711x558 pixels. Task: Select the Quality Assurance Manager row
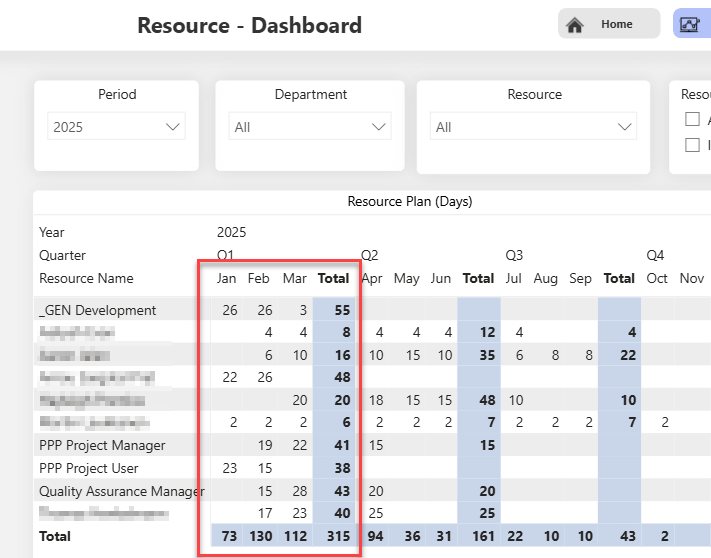pos(122,491)
